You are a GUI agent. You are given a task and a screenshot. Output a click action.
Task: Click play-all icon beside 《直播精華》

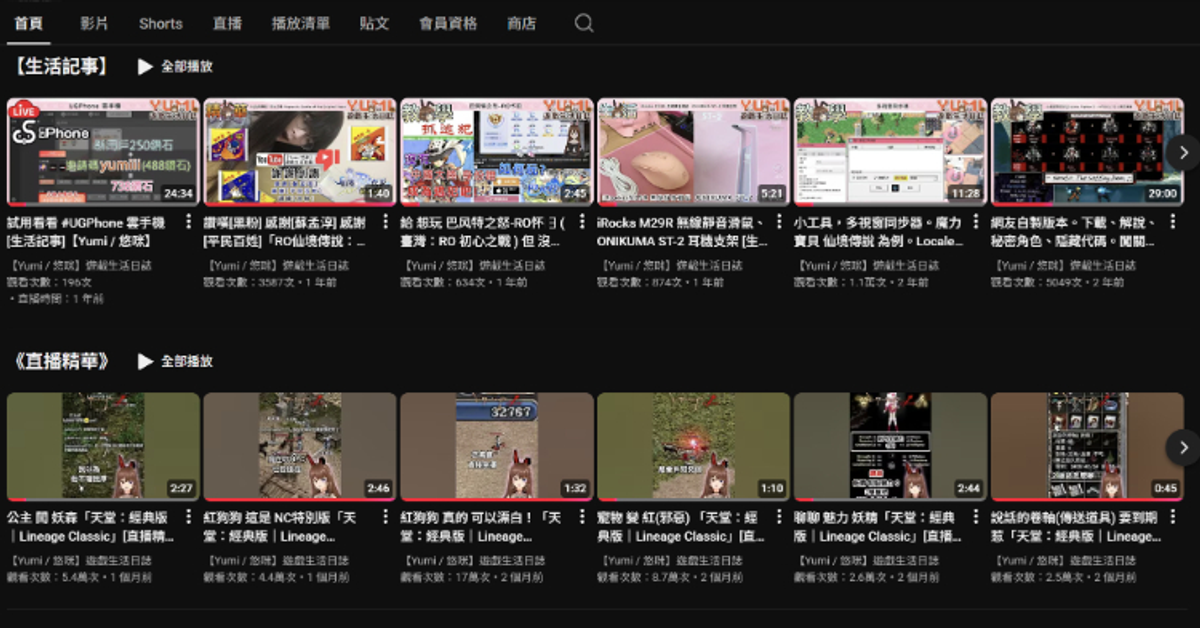click(x=146, y=361)
